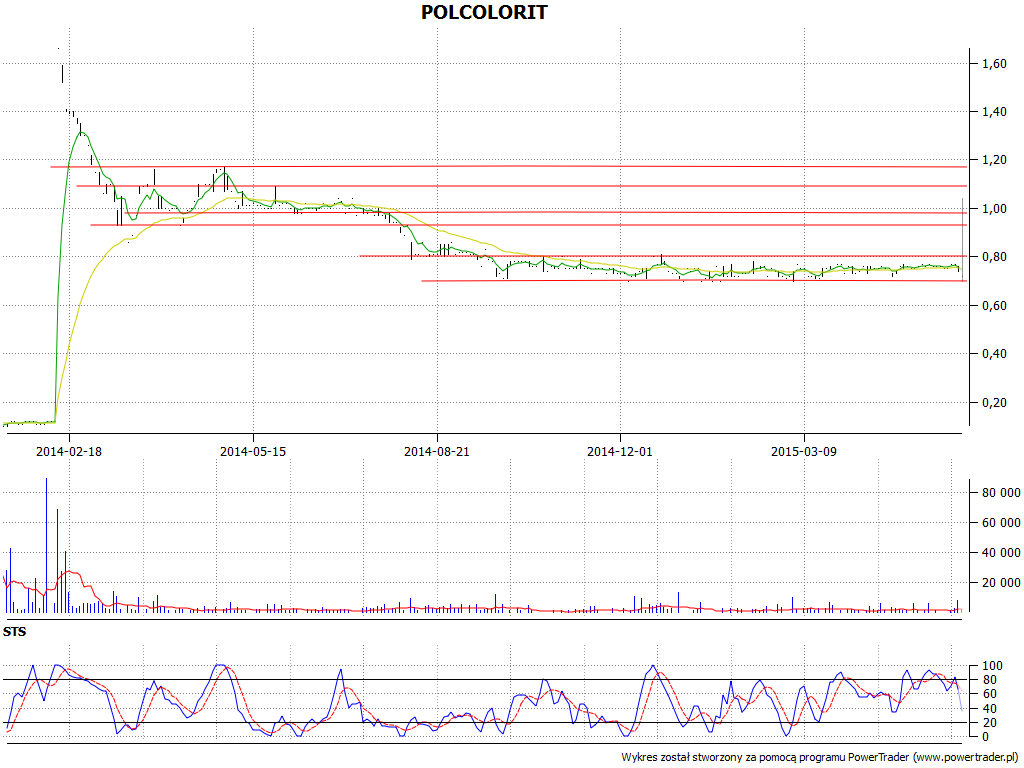The image size is (1024, 768).
Task: Click the POLCOLORIT chart title
Action: tap(484, 12)
